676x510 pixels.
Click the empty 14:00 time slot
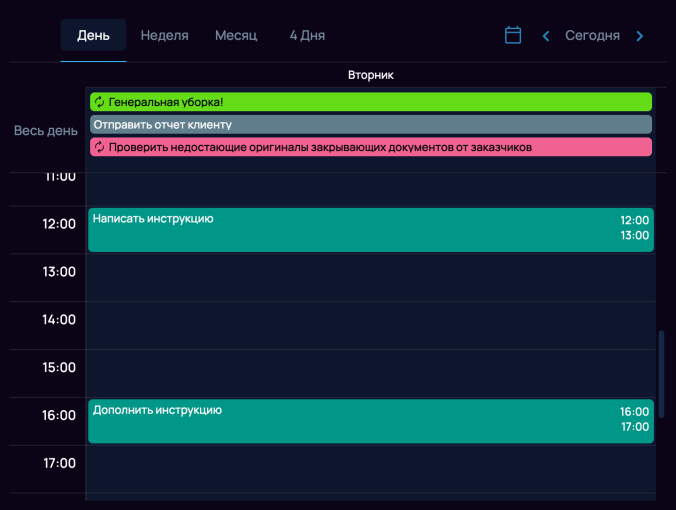click(x=370, y=325)
